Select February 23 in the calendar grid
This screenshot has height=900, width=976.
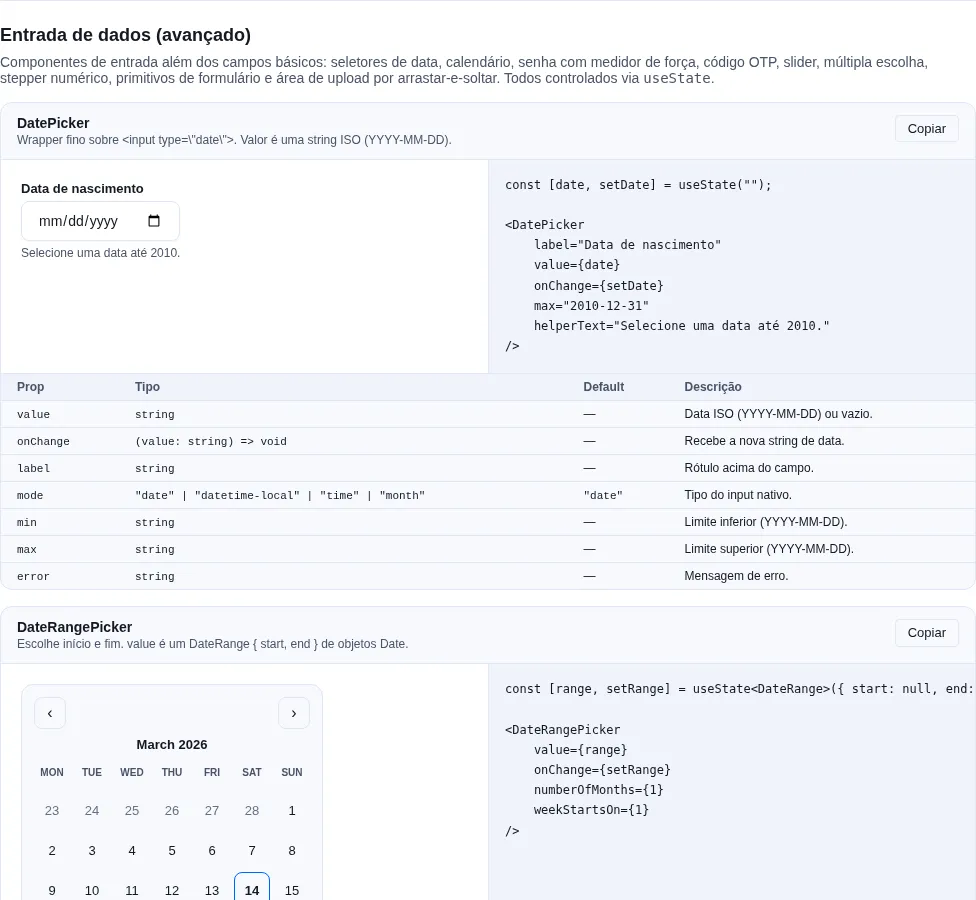click(x=52, y=810)
